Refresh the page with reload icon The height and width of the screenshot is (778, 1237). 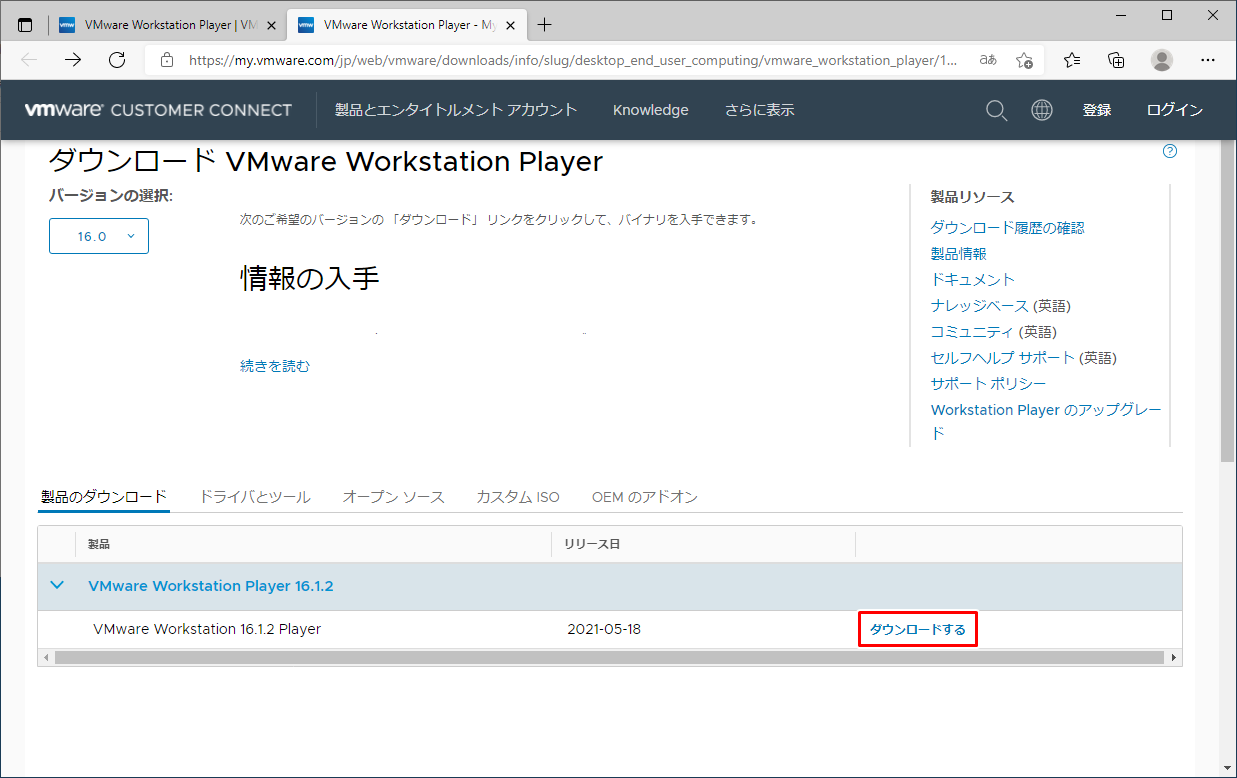click(x=117, y=60)
